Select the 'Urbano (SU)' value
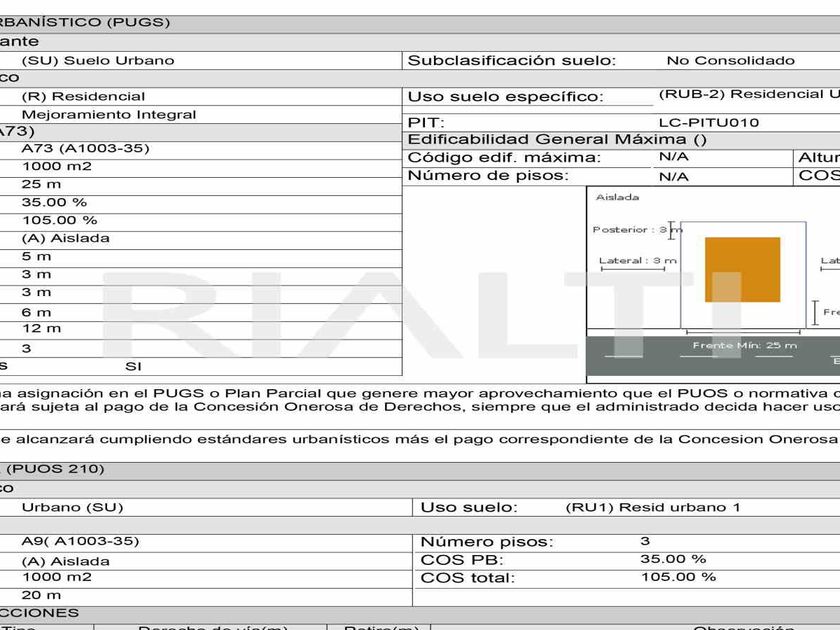 [72, 507]
